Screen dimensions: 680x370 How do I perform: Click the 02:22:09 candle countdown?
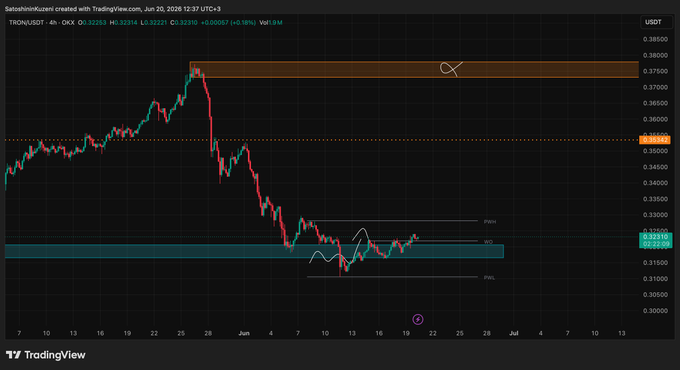pos(655,244)
